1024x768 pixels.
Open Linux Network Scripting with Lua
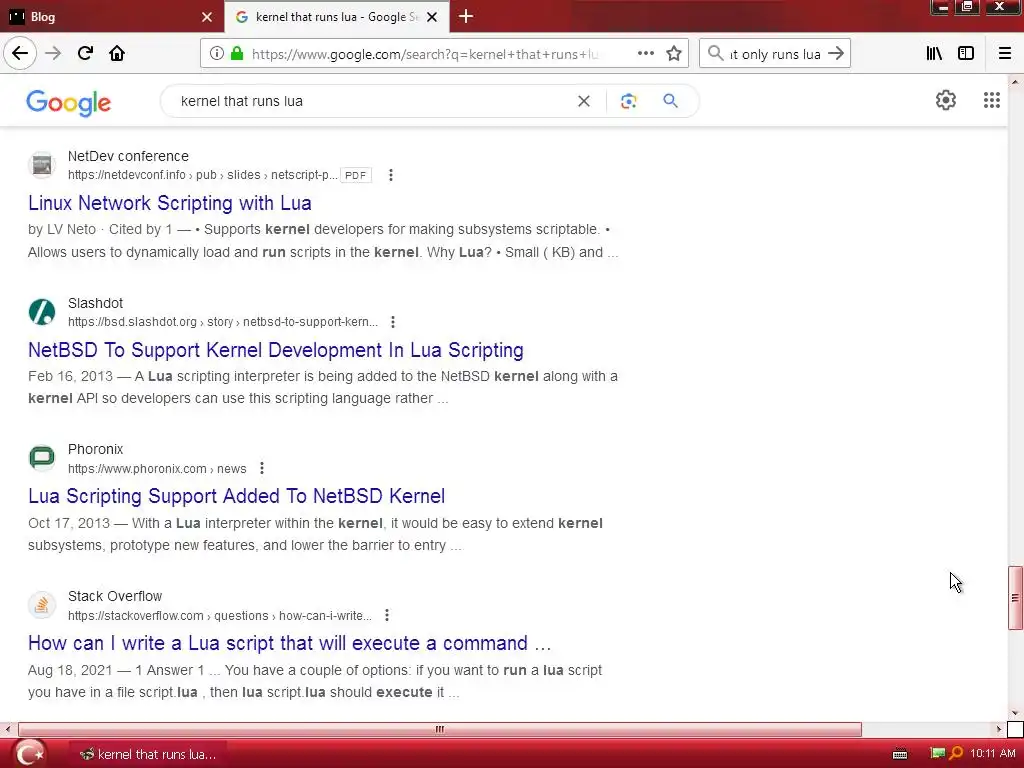pyautogui.click(x=170, y=203)
